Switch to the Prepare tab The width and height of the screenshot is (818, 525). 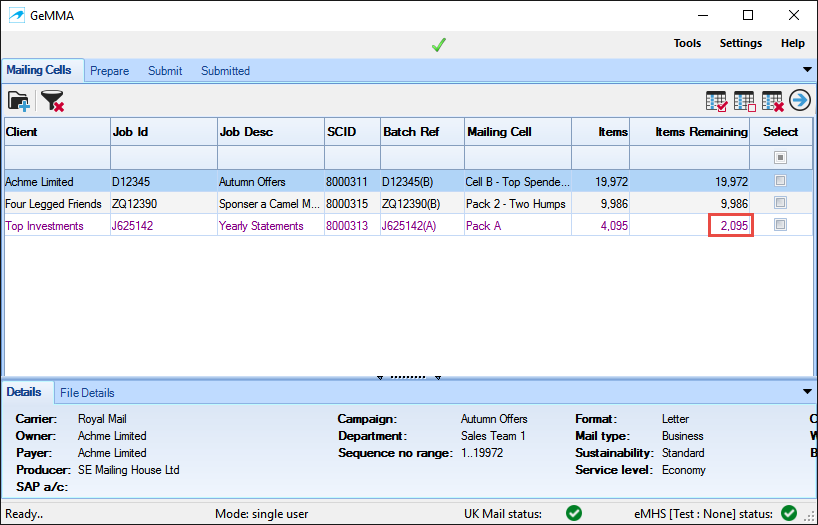coord(110,71)
